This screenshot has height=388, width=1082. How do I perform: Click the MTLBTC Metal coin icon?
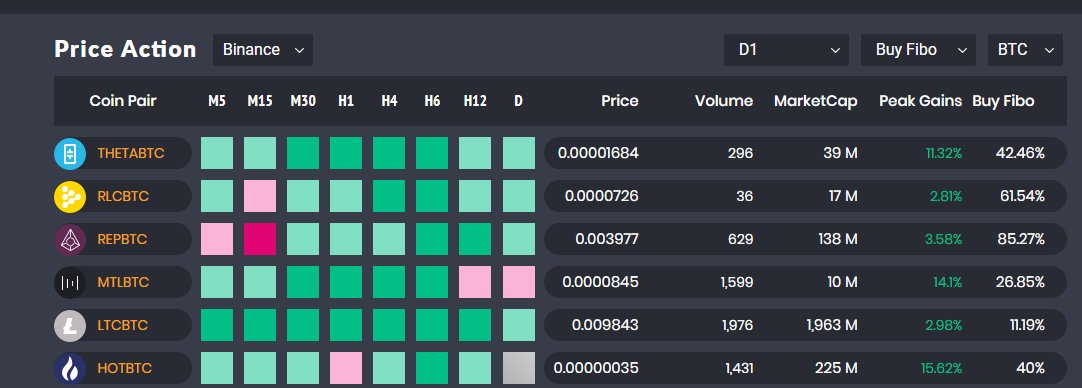[x=70, y=282]
